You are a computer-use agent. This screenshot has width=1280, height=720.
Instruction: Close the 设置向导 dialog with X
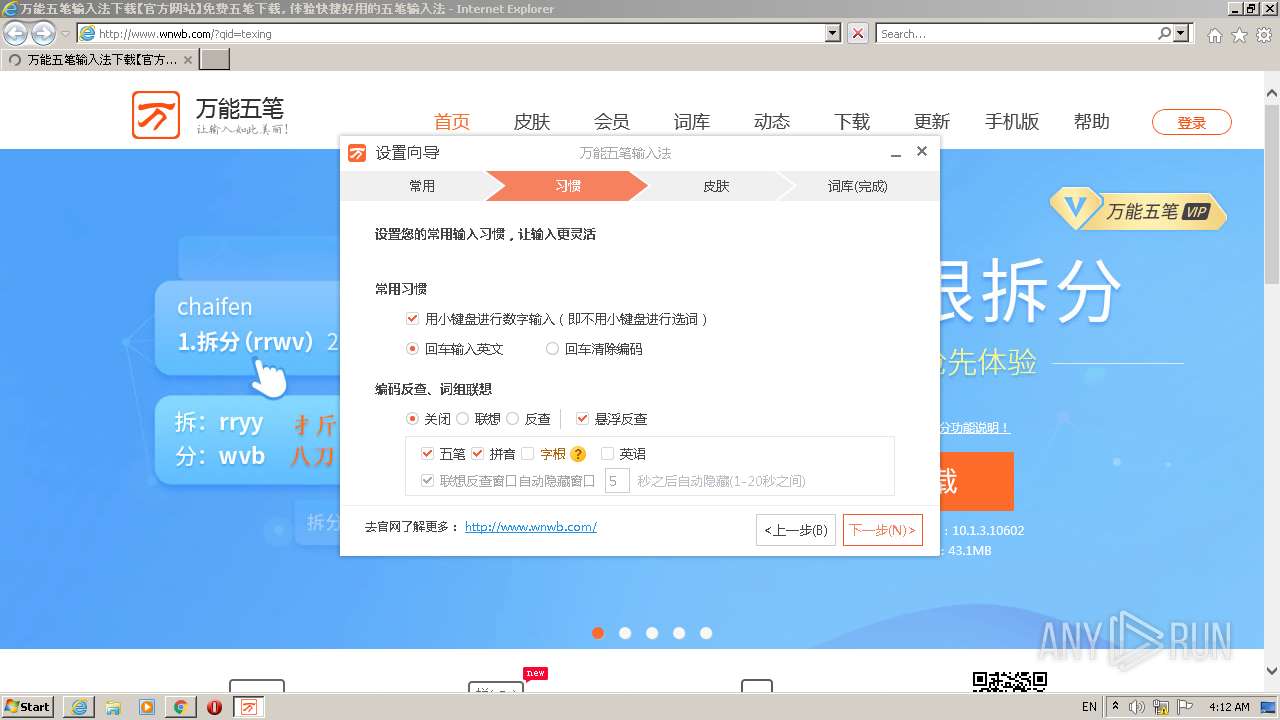pyautogui.click(x=922, y=151)
